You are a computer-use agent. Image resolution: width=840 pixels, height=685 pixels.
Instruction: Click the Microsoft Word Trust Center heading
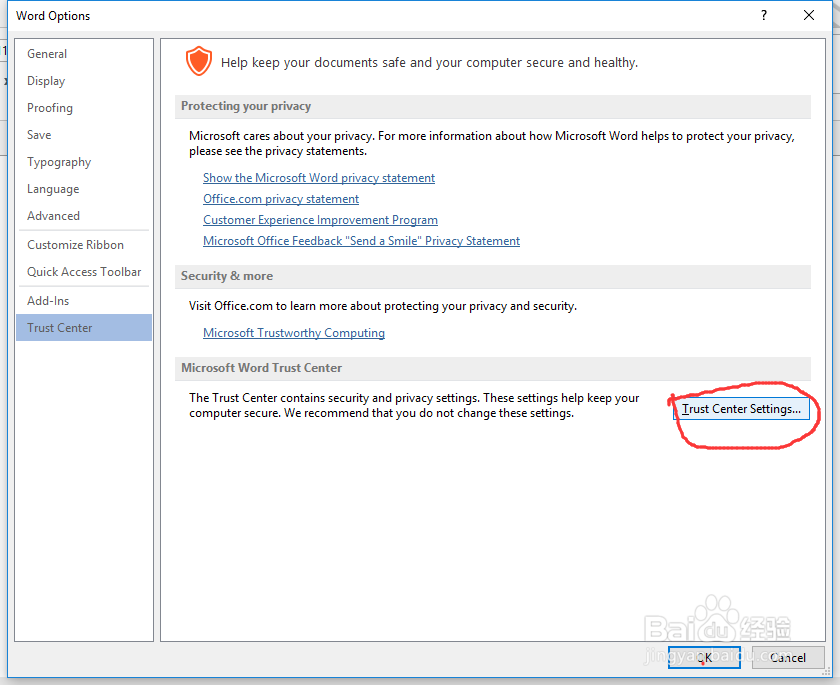coord(261,368)
